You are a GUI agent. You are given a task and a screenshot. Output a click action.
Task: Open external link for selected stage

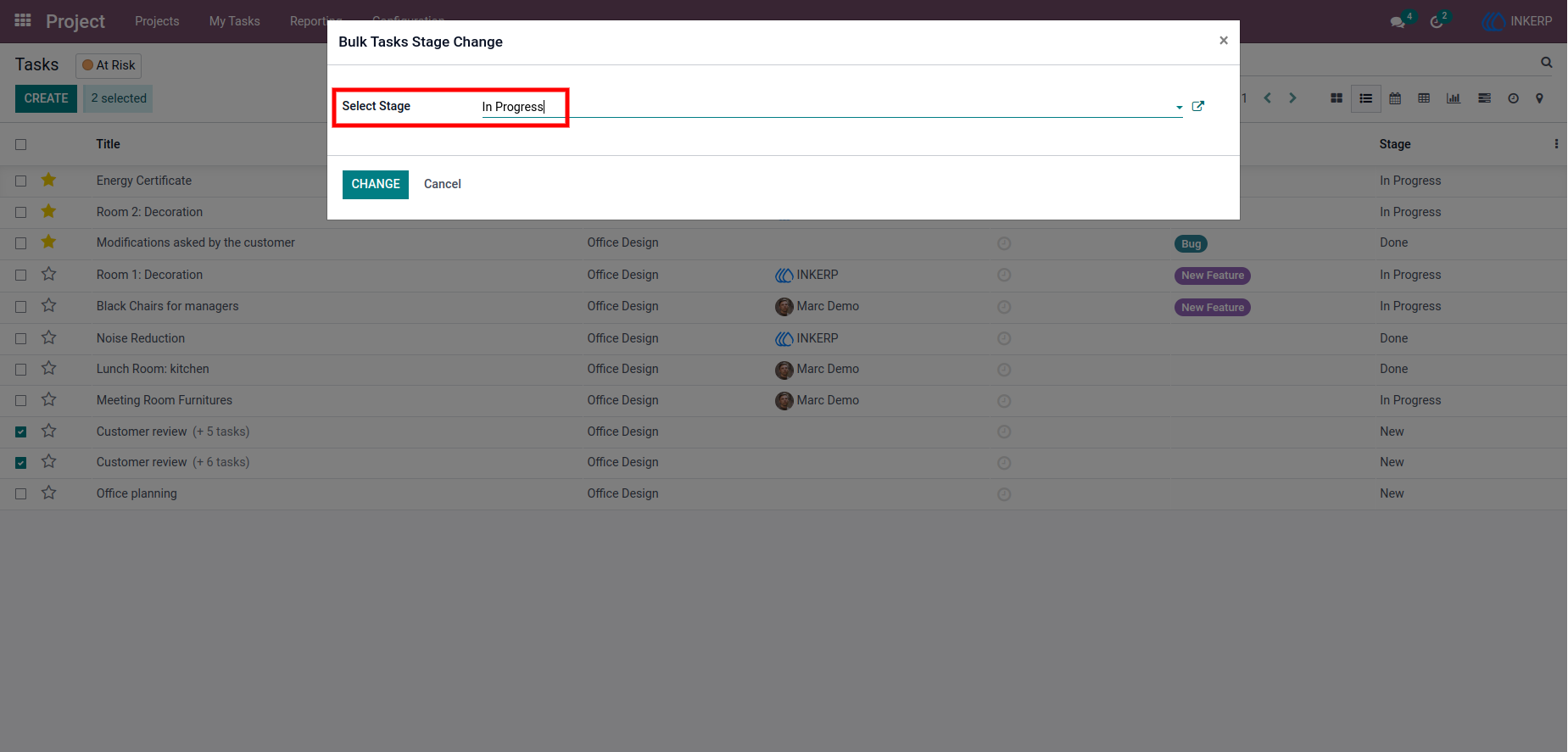(1198, 106)
